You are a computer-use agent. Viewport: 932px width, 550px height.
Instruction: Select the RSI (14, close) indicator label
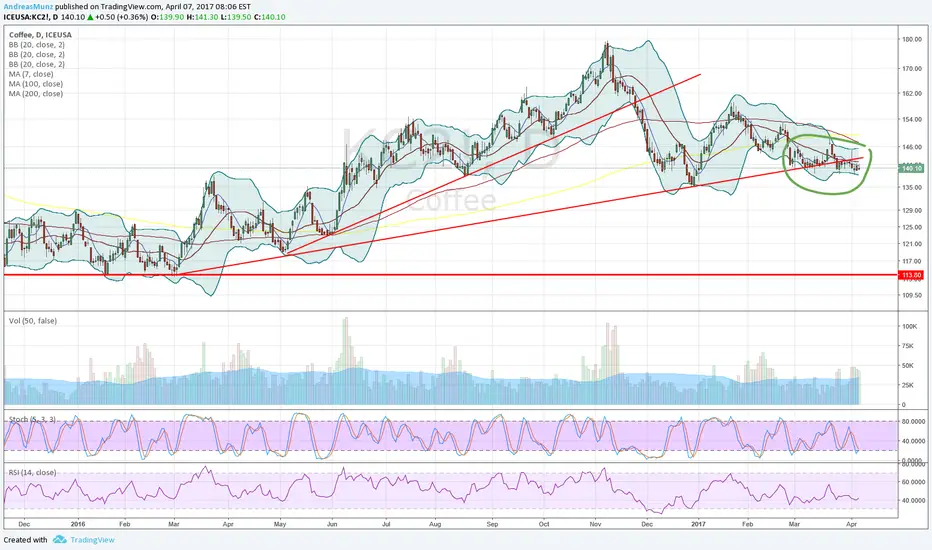coord(32,473)
